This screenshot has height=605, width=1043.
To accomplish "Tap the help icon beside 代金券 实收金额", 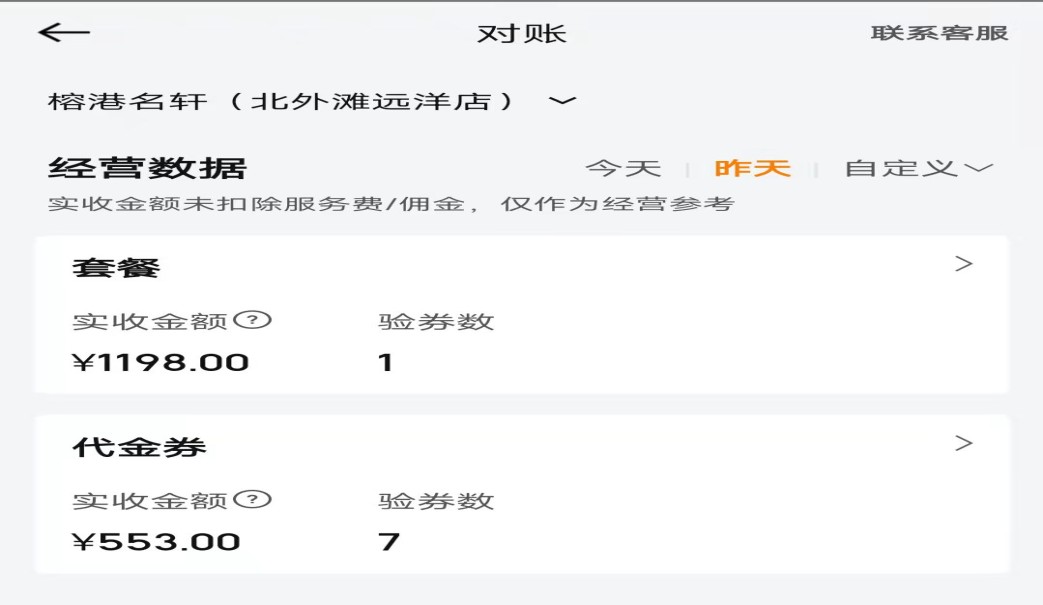I will 258,500.
